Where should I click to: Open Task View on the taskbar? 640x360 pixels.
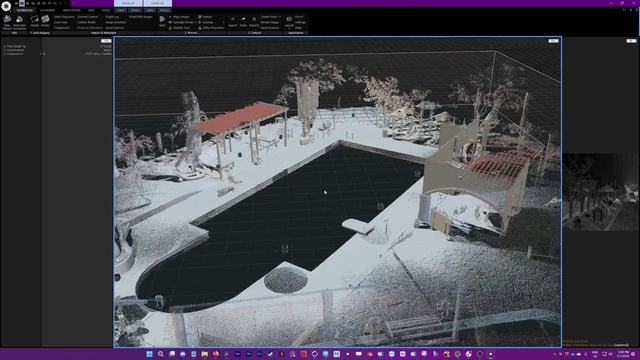tap(172, 354)
